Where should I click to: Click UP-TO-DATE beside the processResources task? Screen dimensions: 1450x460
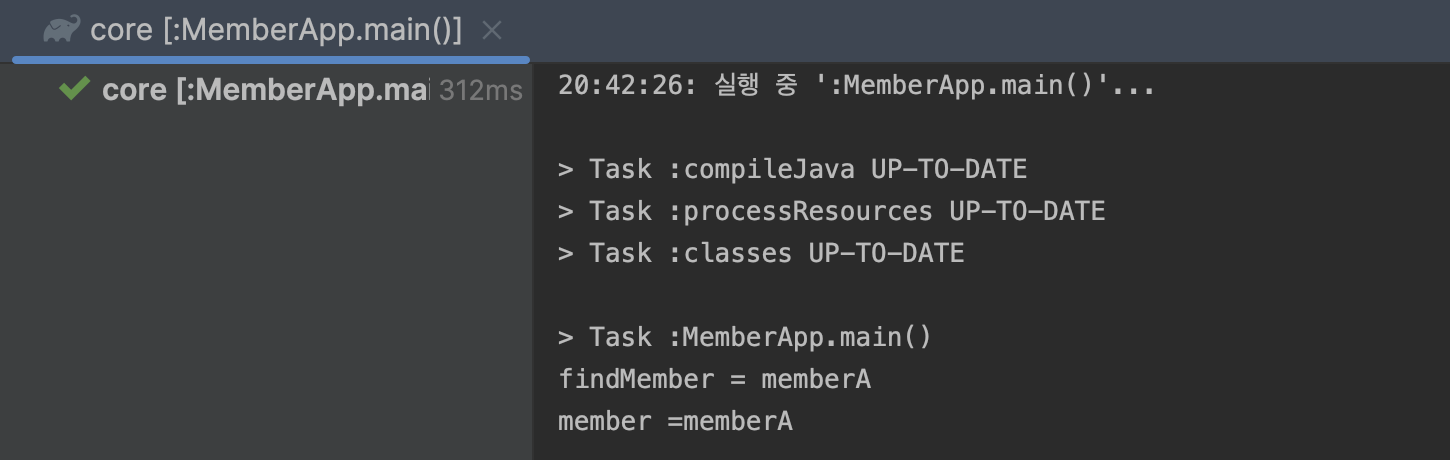point(1027,211)
